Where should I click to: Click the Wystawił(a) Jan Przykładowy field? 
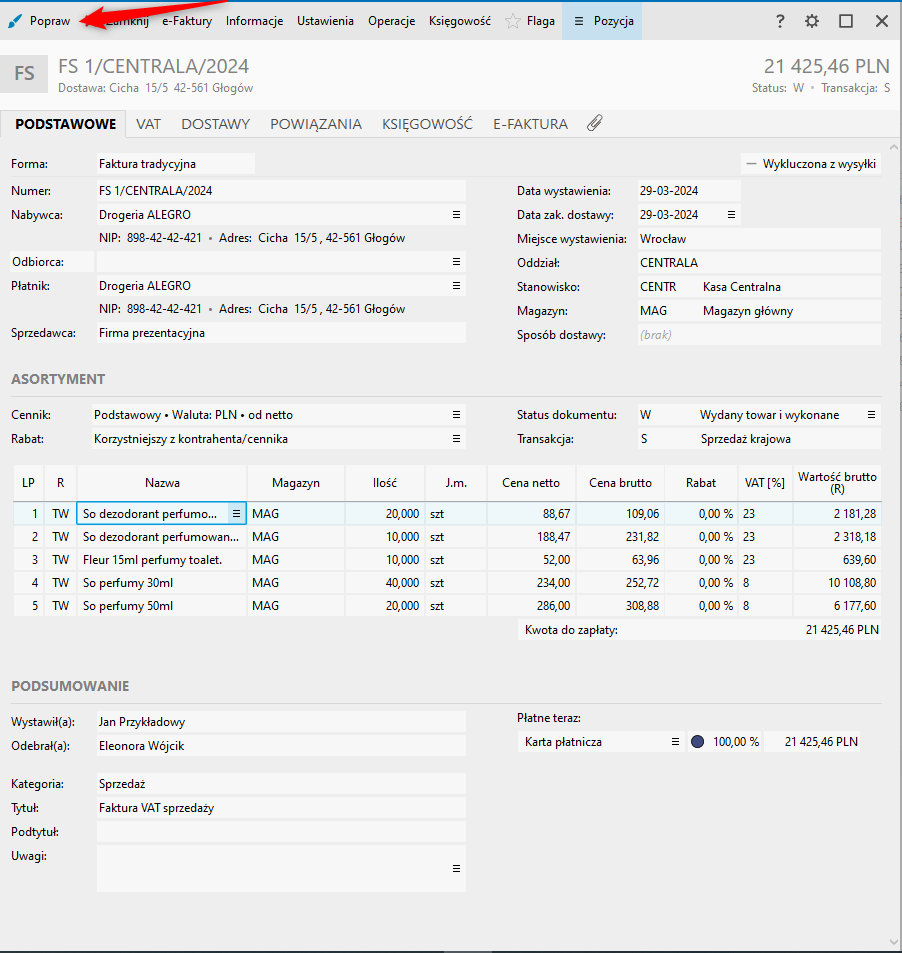[x=281, y=722]
